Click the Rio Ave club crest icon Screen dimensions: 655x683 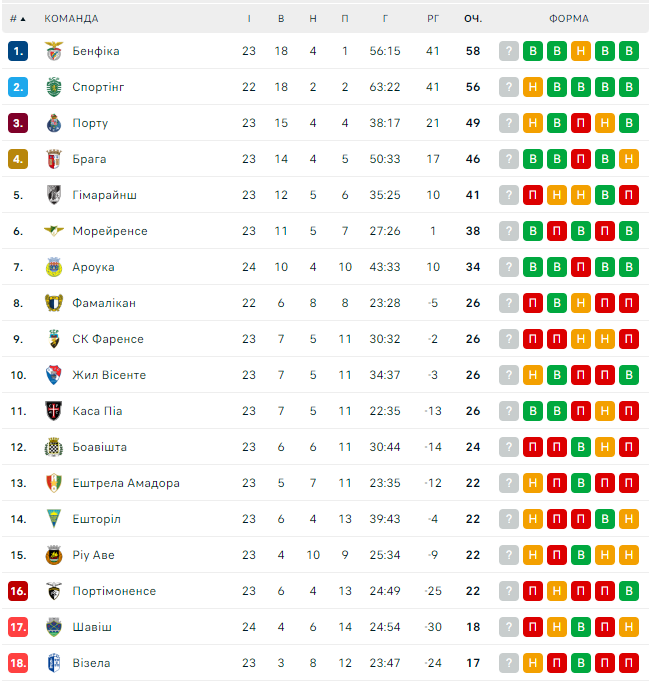[x=54, y=555]
